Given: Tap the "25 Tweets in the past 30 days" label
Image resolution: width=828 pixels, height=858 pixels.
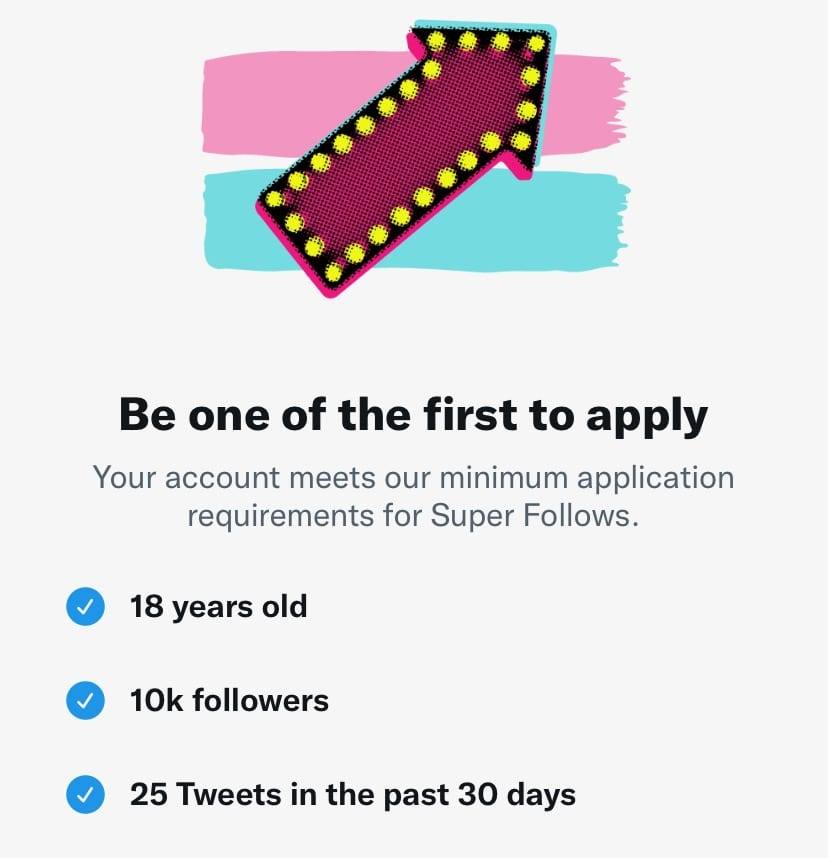Looking at the screenshot, I should coord(352,795).
